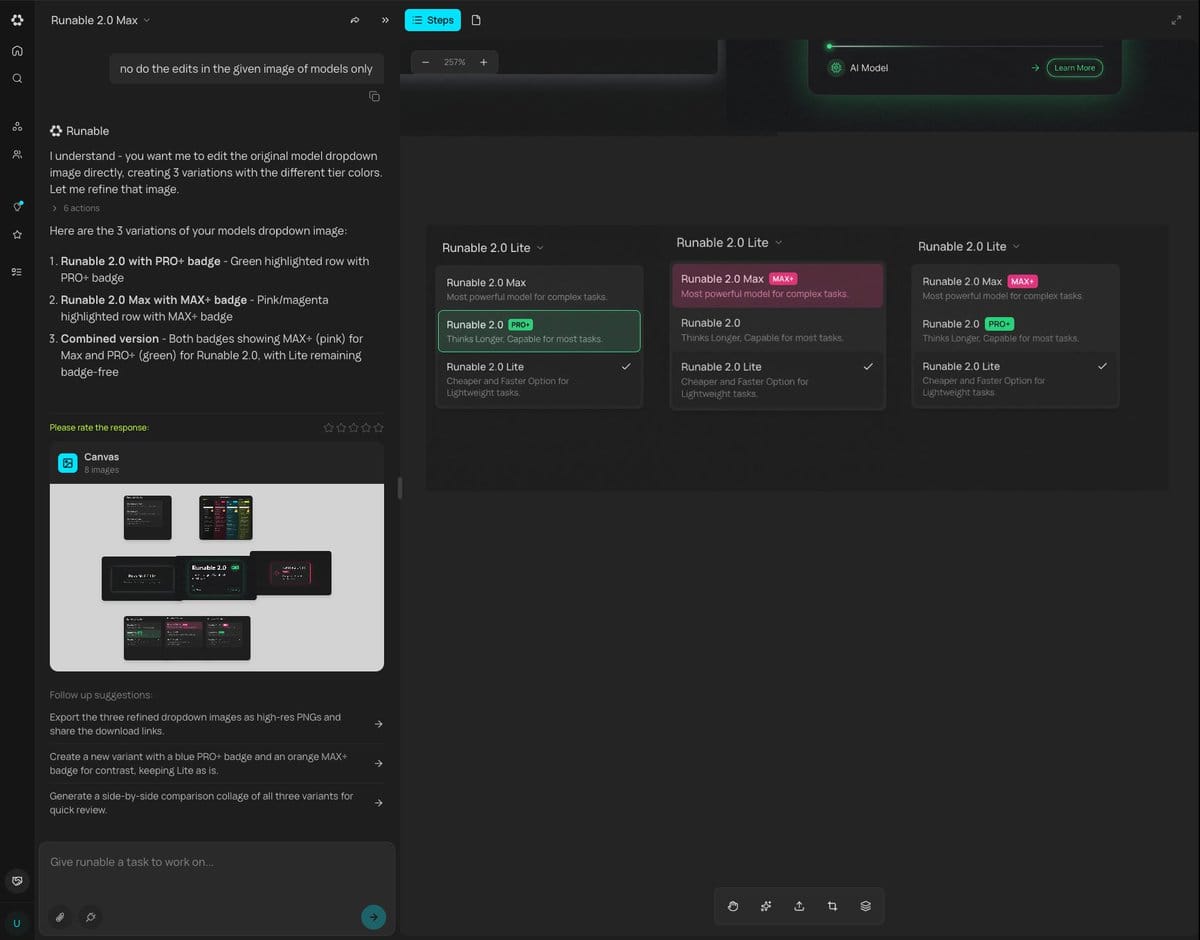Open the document tab next to Steps
This screenshot has width=1200, height=940.
point(476,20)
